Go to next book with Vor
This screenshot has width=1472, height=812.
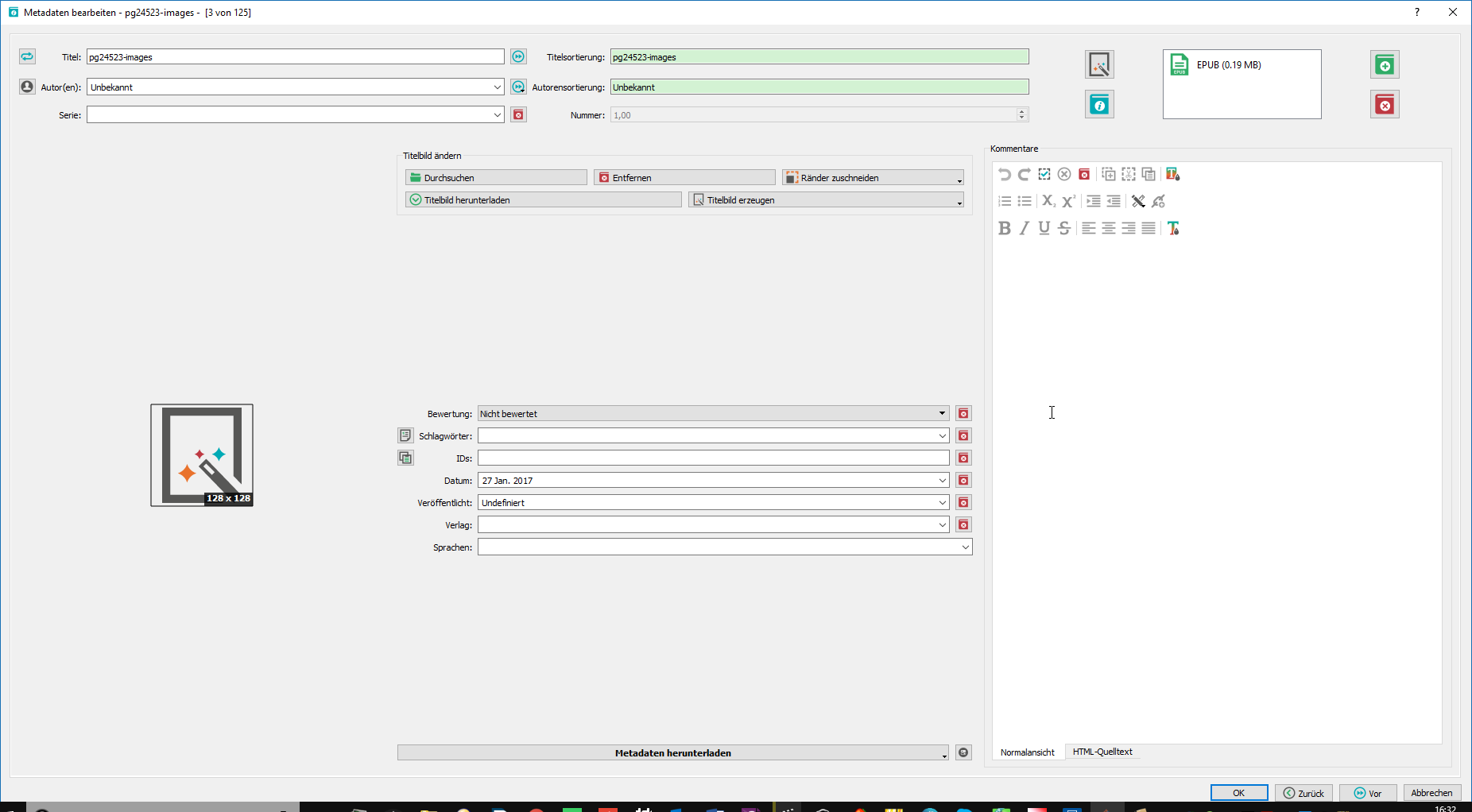[x=1368, y=793]
